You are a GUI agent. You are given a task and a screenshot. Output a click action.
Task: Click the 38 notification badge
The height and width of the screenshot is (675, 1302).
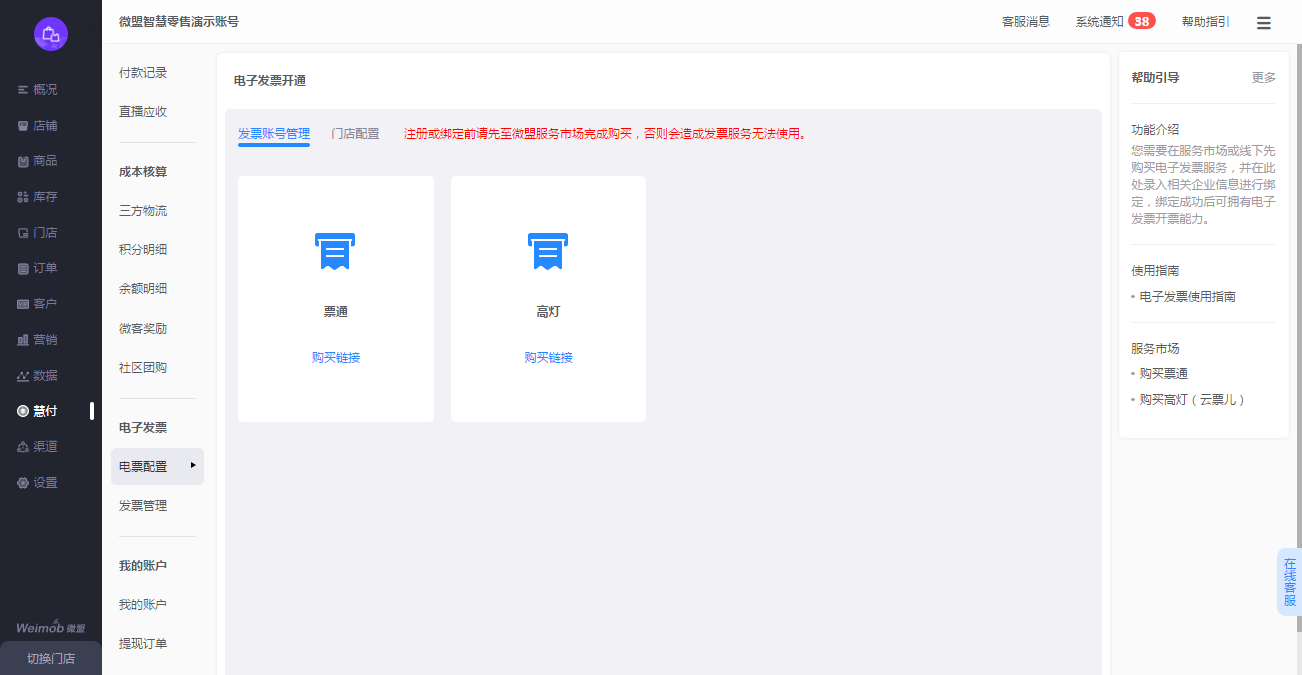pos(1141,21)
